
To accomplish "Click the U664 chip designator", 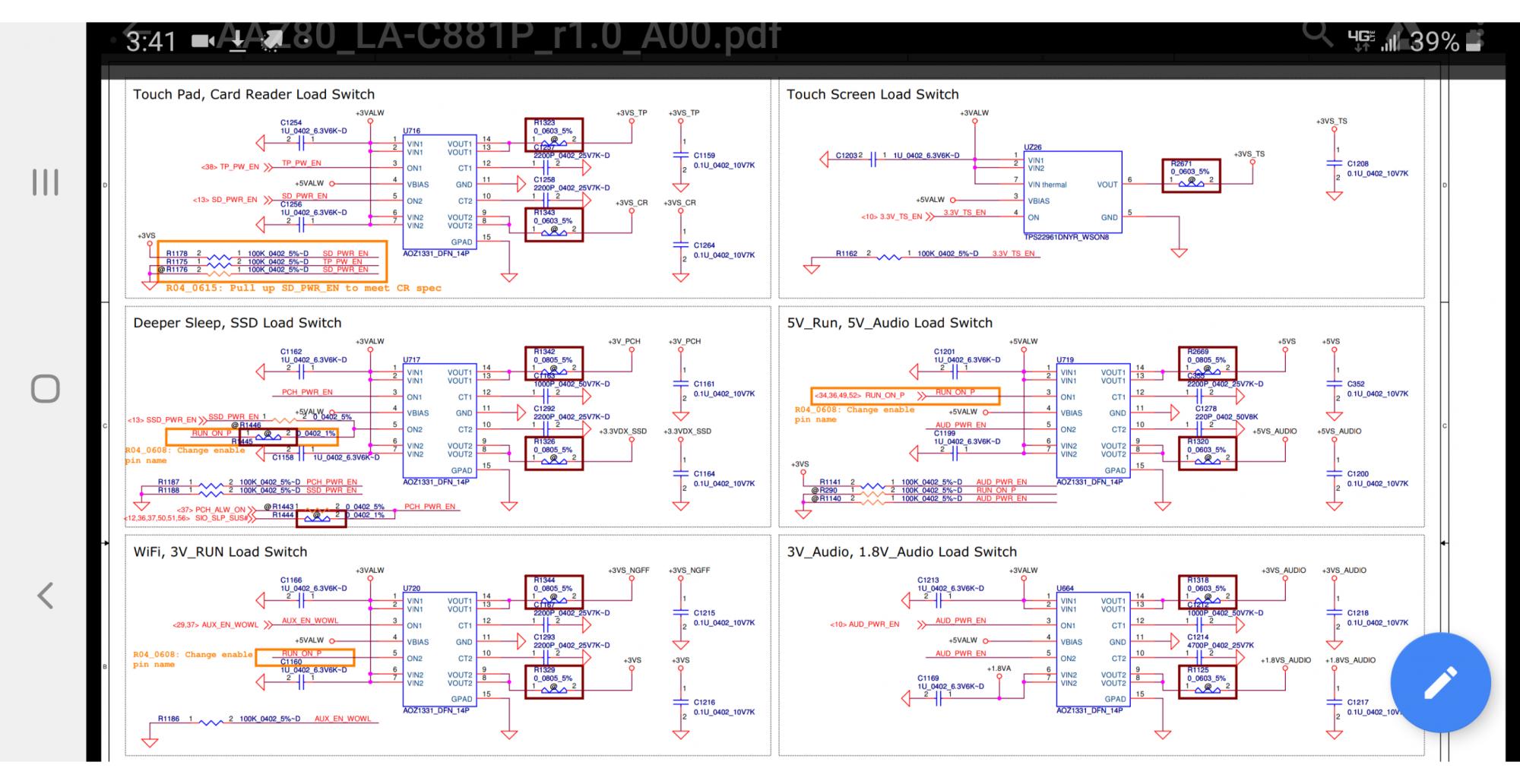I will 1065,589.
